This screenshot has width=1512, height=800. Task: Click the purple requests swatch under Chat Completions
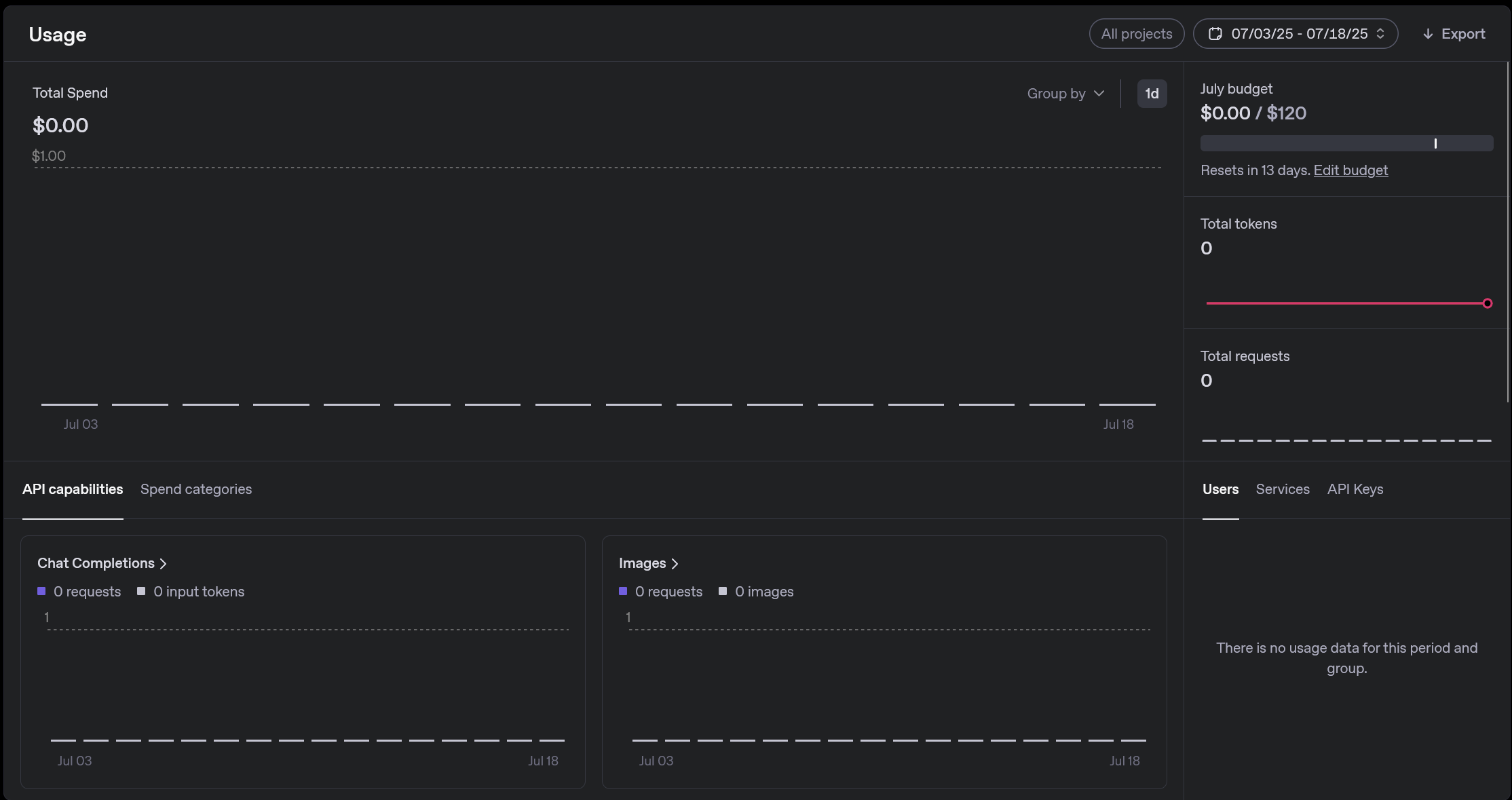41,591
